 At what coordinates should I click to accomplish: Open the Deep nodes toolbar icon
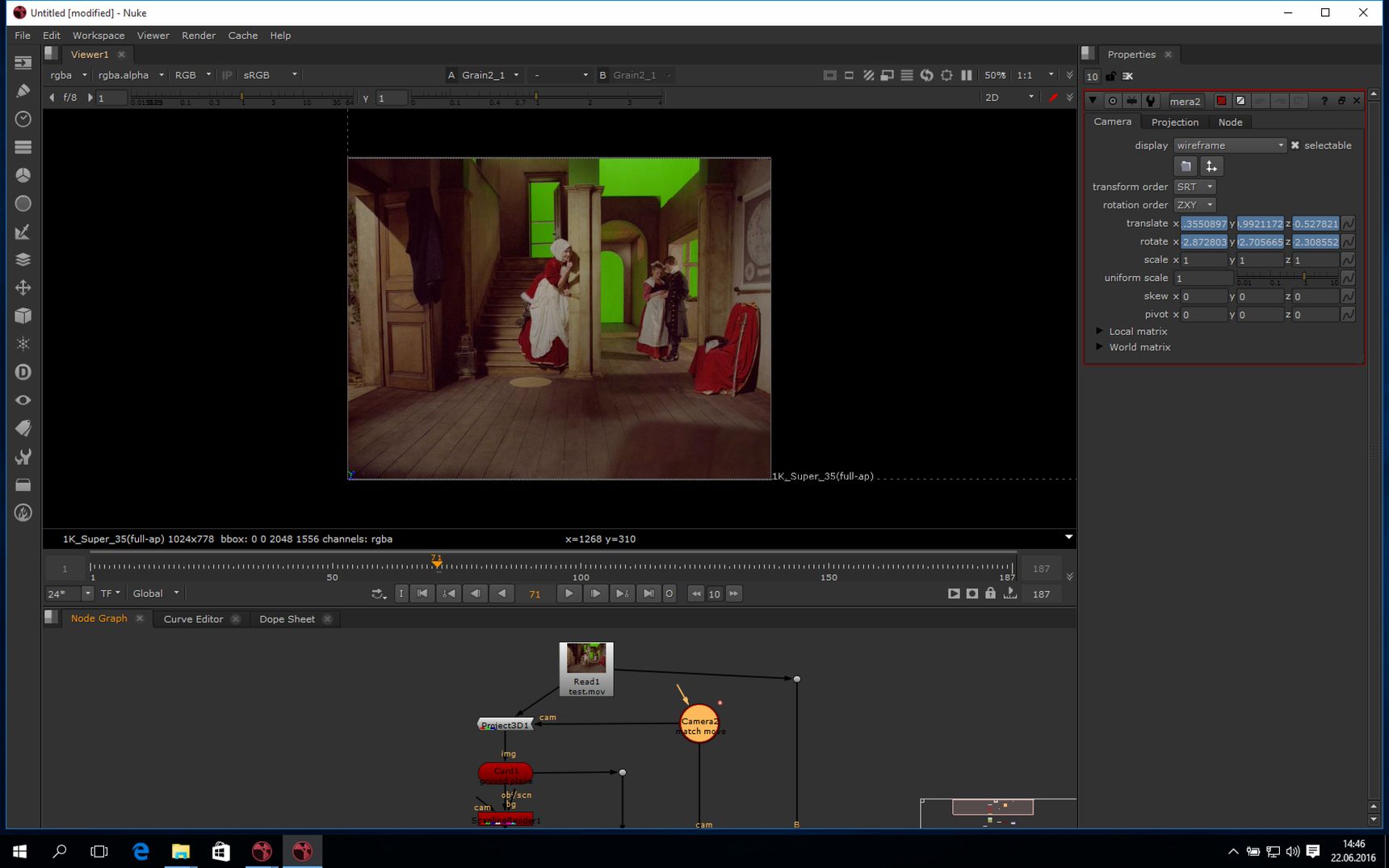tap(23, 372)
